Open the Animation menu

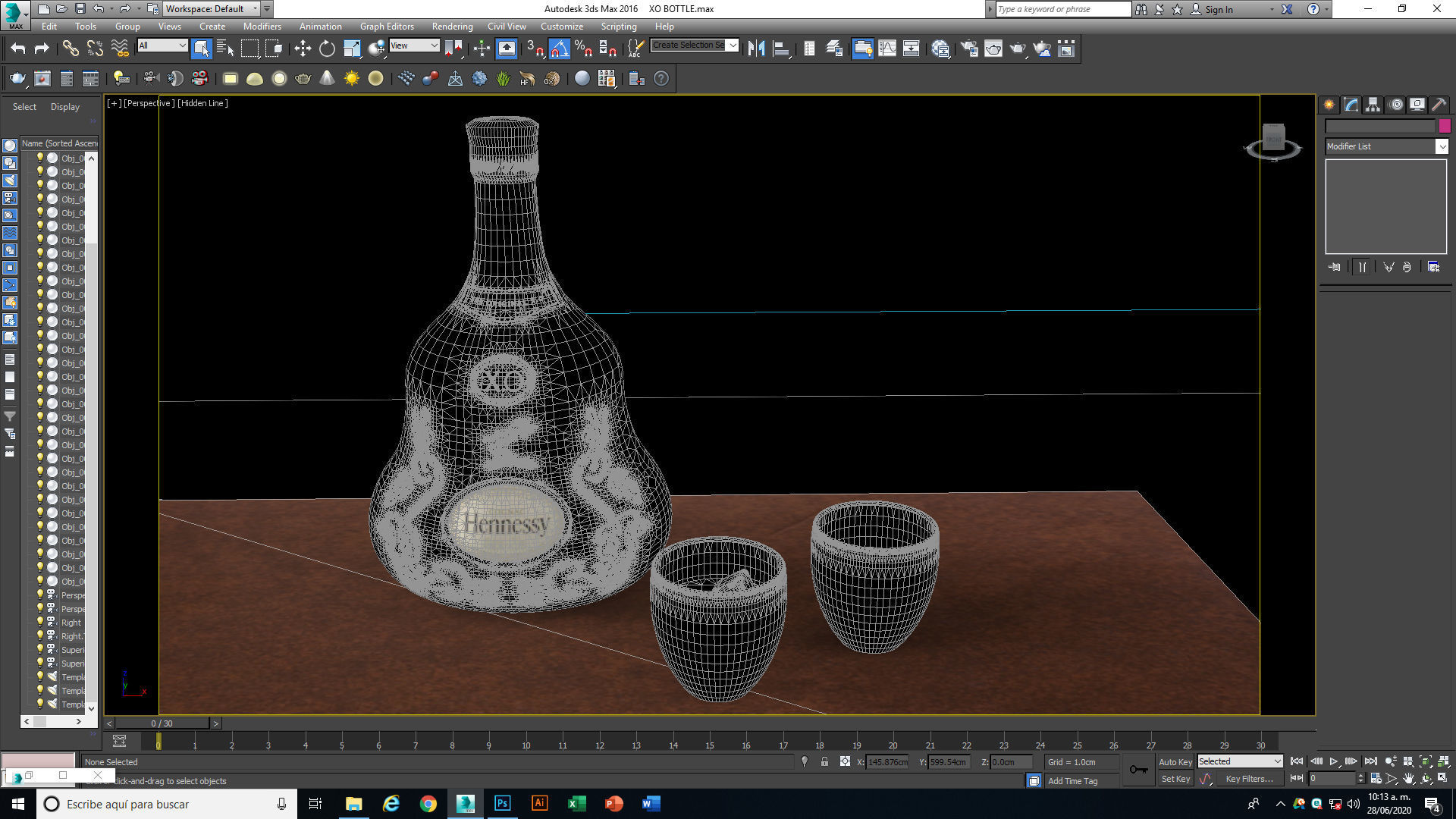320,27
